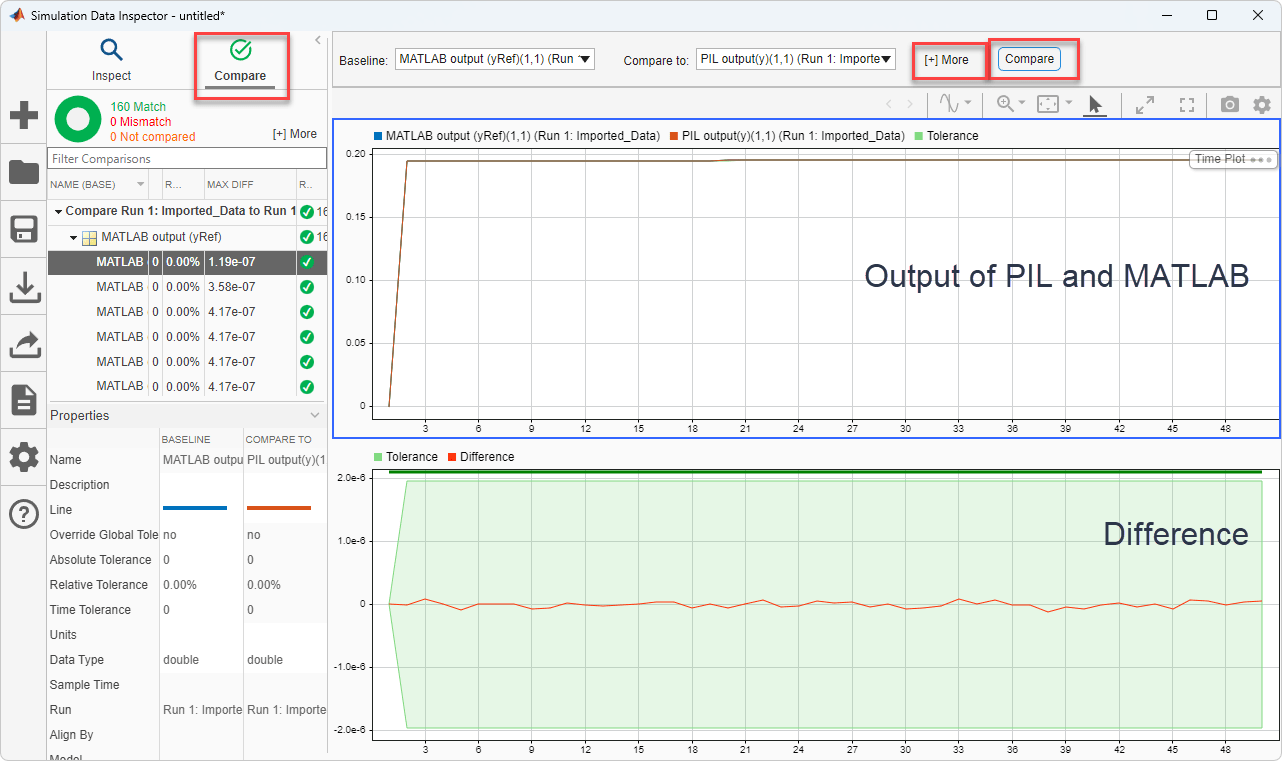The image size is (1282, 761).
Task: Click the fit-to-view expand arrows icon
Action: tap(1145, 104)
